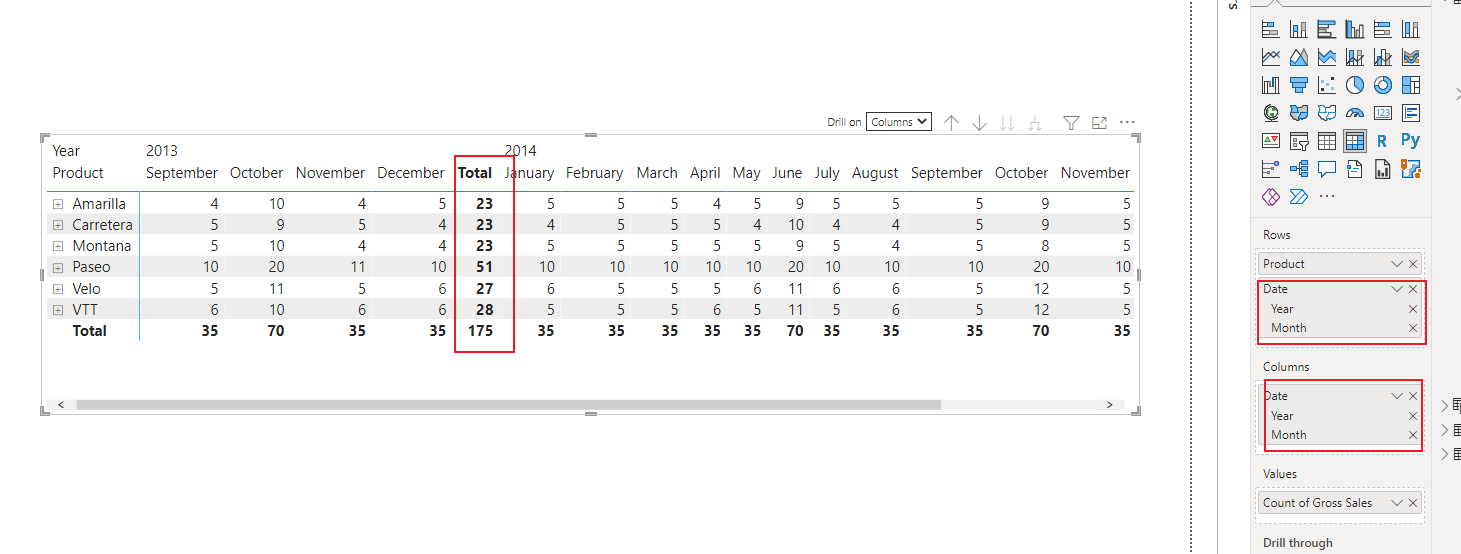The image size is (1461, 554).
Task: Select the 100% stacked column chart visual
Action: [1411, 30]
